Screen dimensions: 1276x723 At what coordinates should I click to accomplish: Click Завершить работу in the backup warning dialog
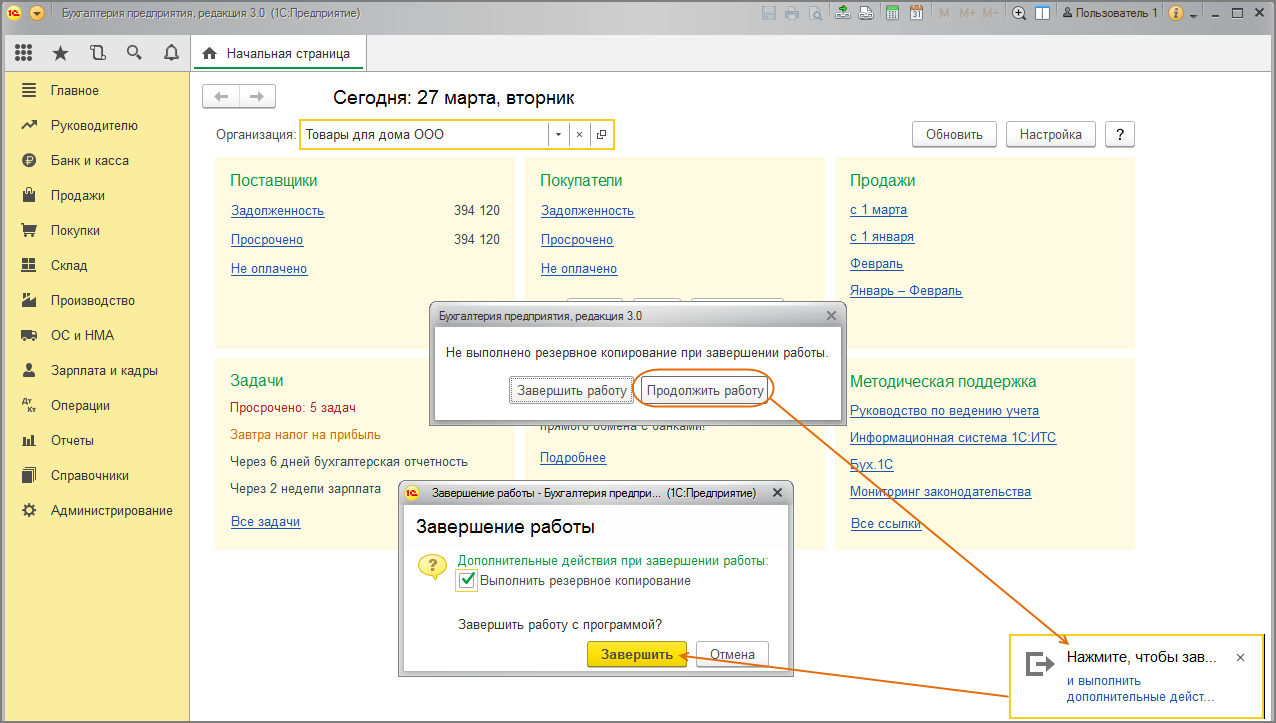(x=571, y=390)
